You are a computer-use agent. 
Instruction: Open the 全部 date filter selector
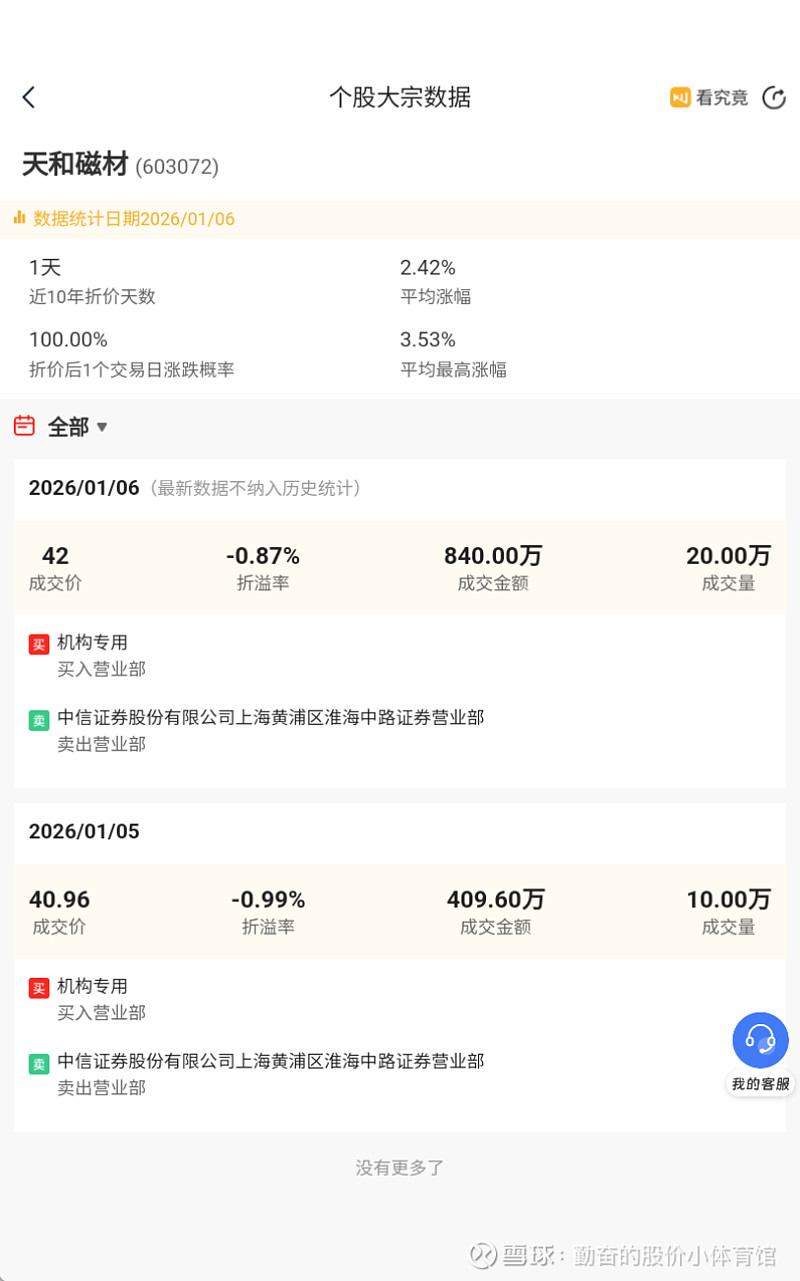pos(68,427)
